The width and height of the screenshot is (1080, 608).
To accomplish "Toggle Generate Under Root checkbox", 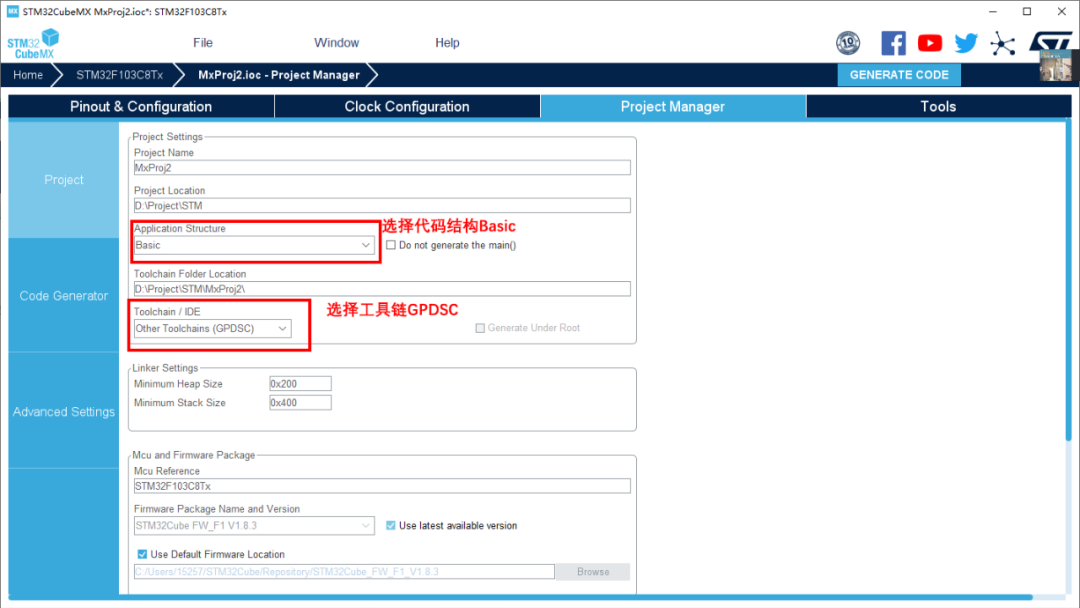I will [480, 328].
